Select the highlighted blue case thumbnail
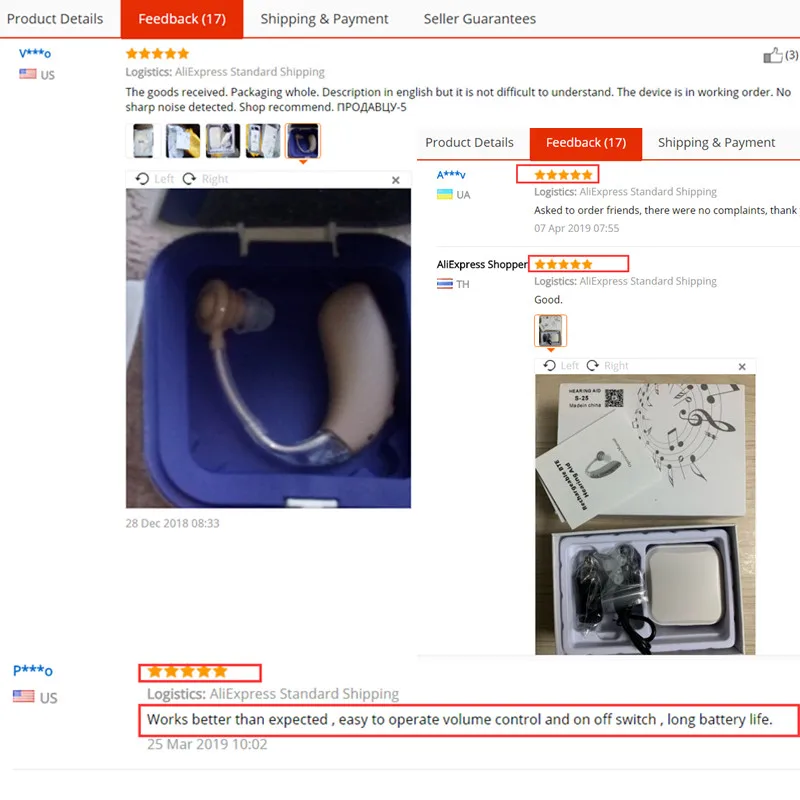The width and height of the screenshot is (800, 800). pos(303,140)
